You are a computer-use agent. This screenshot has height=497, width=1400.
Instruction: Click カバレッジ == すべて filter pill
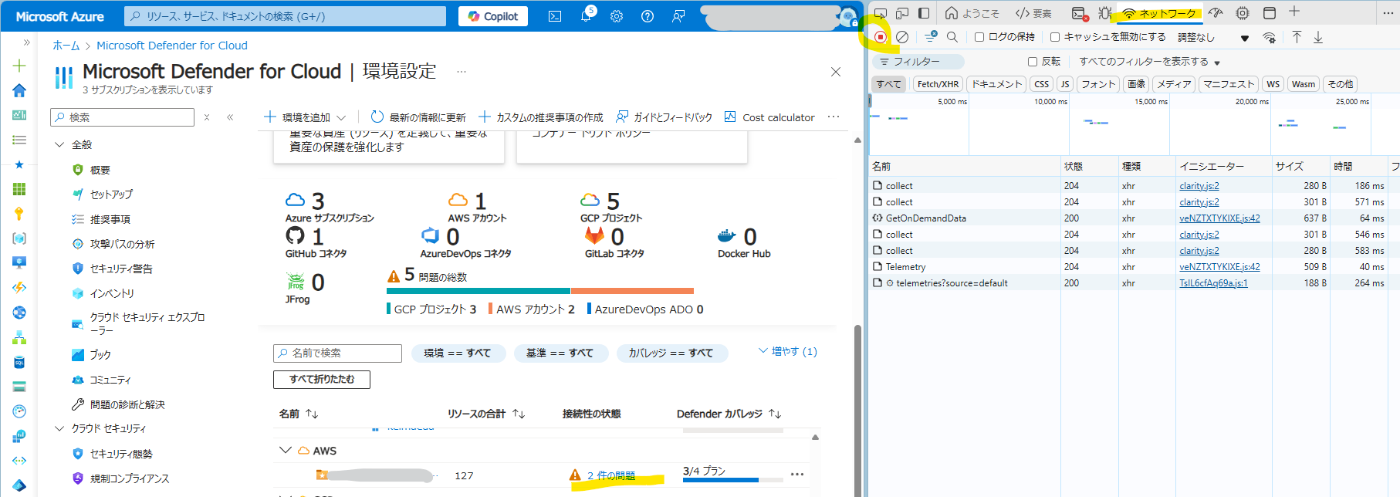[672, 353]
